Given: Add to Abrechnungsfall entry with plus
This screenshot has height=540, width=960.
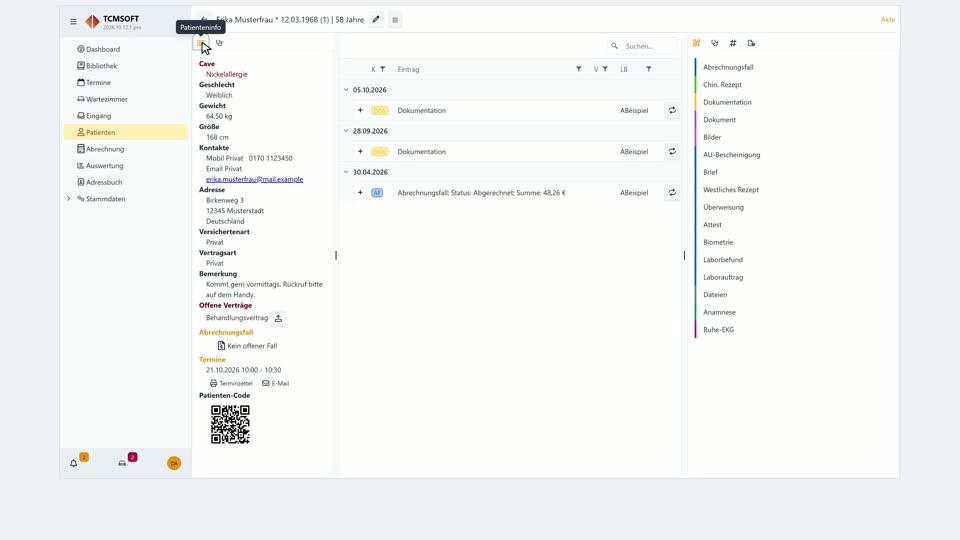Looking at the screenshot, I should coord(360,193).
